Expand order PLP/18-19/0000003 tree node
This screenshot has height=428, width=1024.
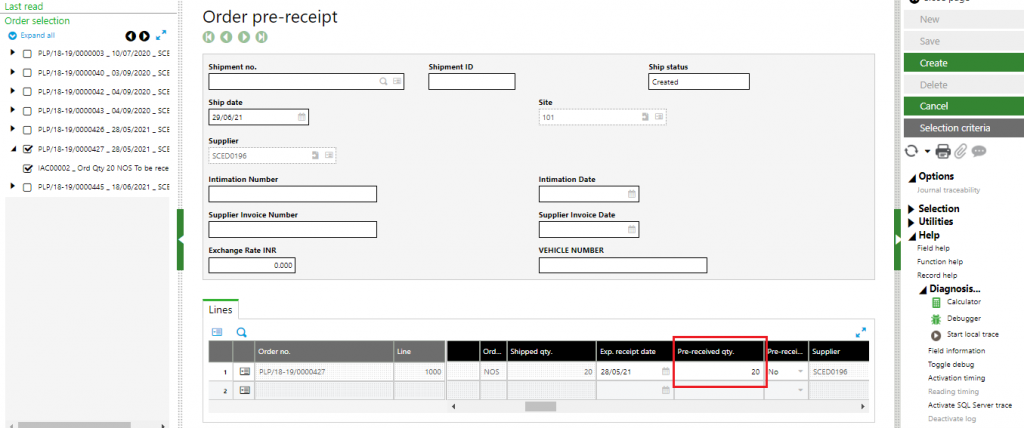point(12,54)
